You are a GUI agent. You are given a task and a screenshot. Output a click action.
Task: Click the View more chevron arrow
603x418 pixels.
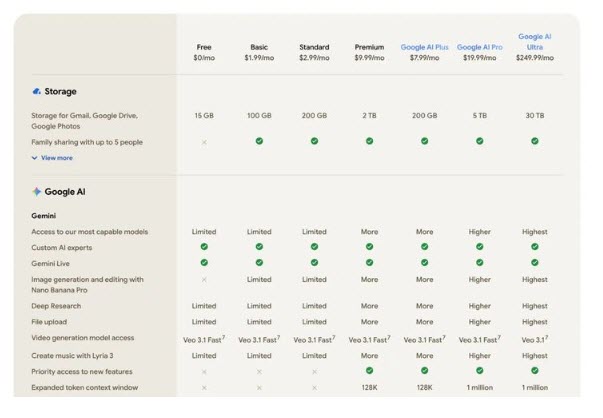35,158
